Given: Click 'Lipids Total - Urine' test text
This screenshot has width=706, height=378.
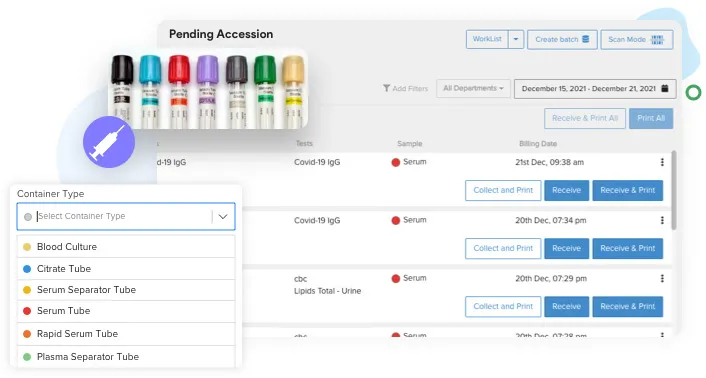Looking at the screenshot, I should tap(327, 291).
